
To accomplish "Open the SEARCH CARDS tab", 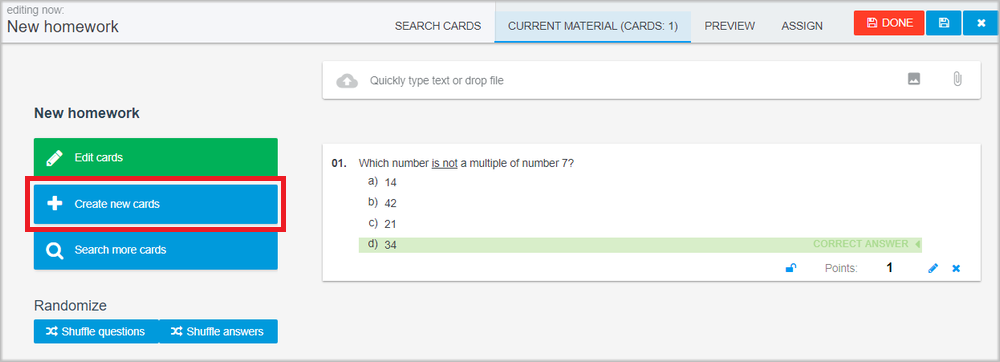I will click(x=438, y=26).
